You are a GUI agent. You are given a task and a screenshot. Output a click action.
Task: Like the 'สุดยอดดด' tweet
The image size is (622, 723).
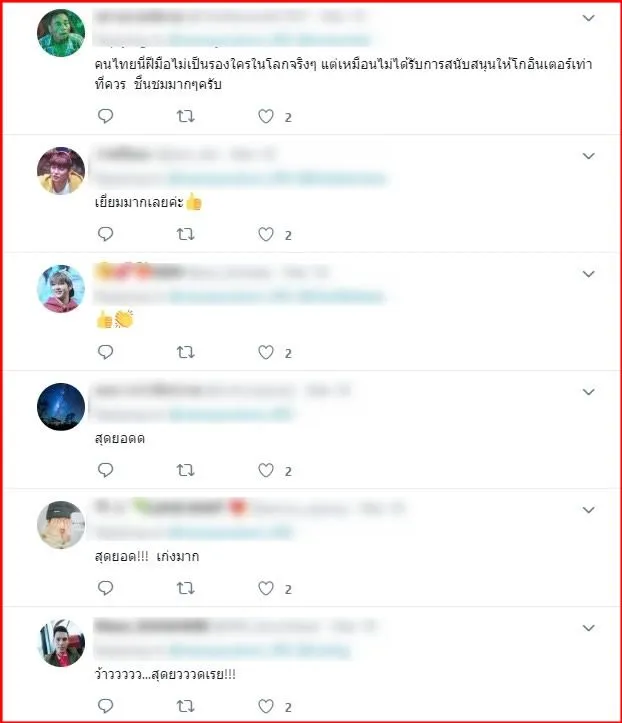266,470
